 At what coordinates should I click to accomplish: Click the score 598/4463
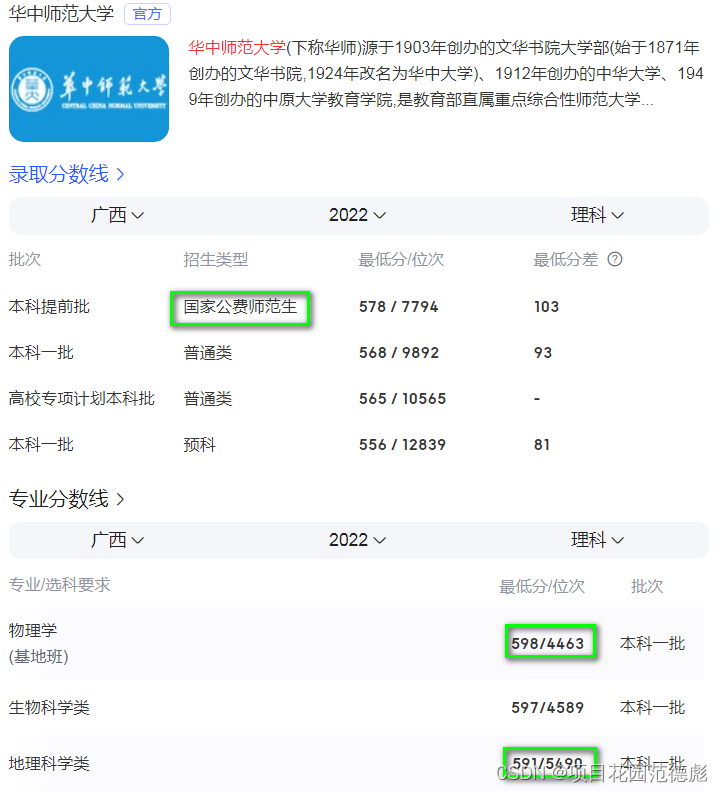[x=548, y=644]
